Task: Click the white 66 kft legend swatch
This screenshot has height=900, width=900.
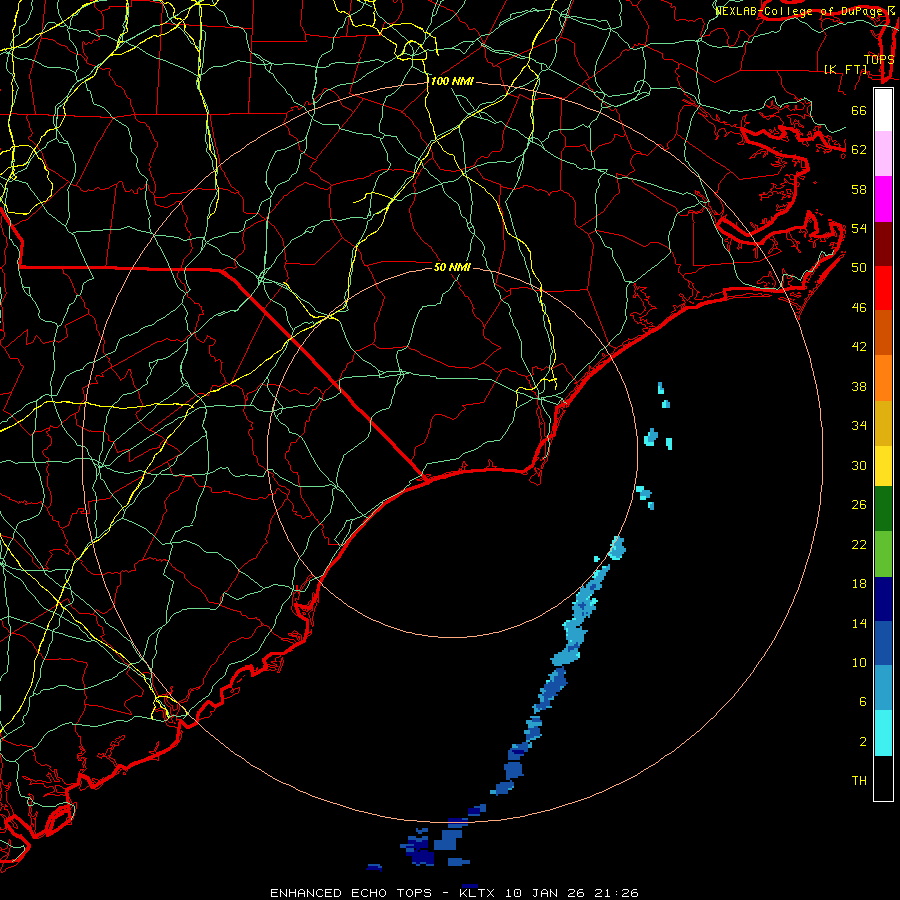Action: [x=883, y=110]
